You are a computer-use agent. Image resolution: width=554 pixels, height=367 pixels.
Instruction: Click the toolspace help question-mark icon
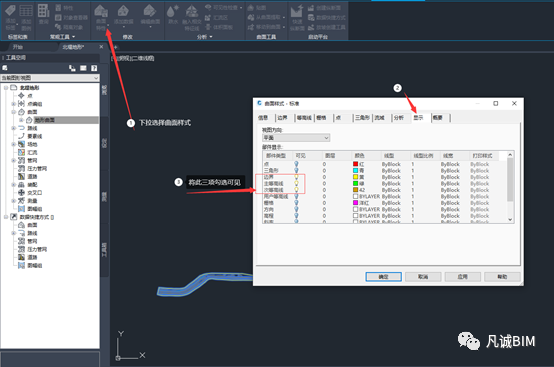tap(94, 68)
